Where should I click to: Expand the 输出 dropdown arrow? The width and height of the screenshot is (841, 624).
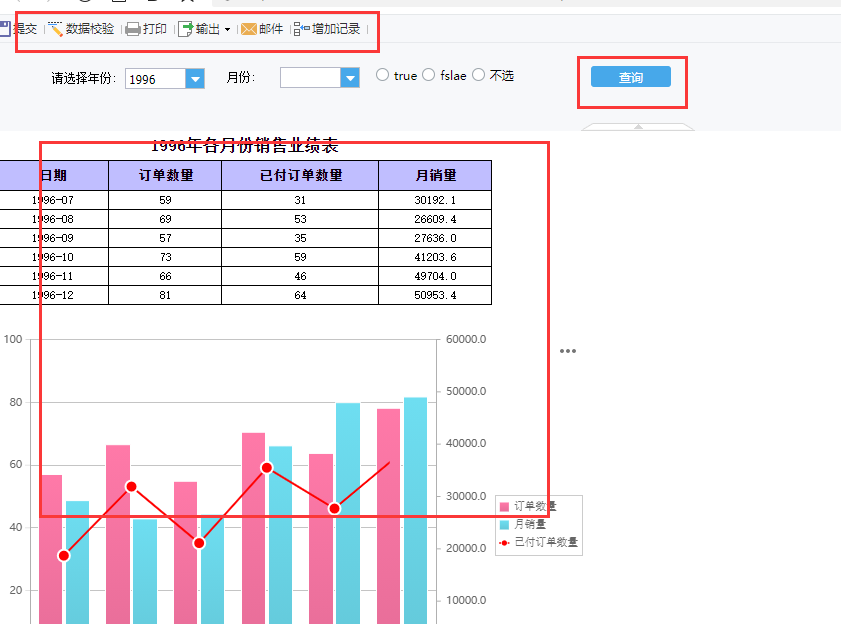click(x=227, y=30)
